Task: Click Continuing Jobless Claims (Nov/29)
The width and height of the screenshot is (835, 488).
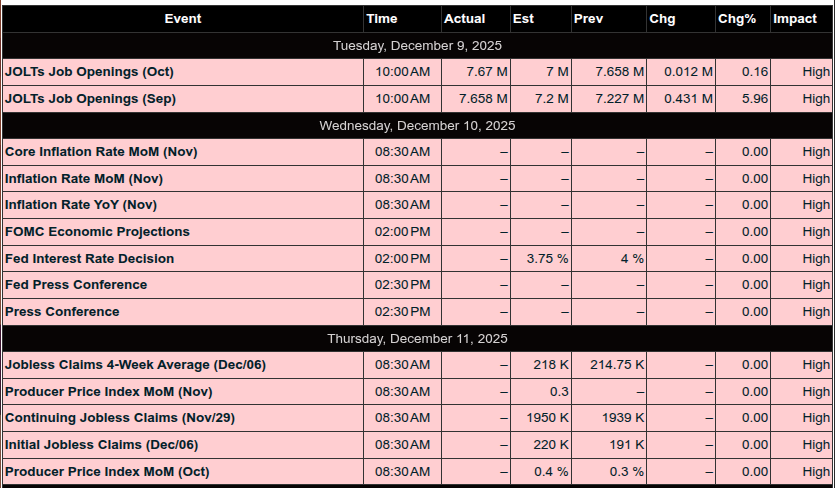Action: point(120,418)
